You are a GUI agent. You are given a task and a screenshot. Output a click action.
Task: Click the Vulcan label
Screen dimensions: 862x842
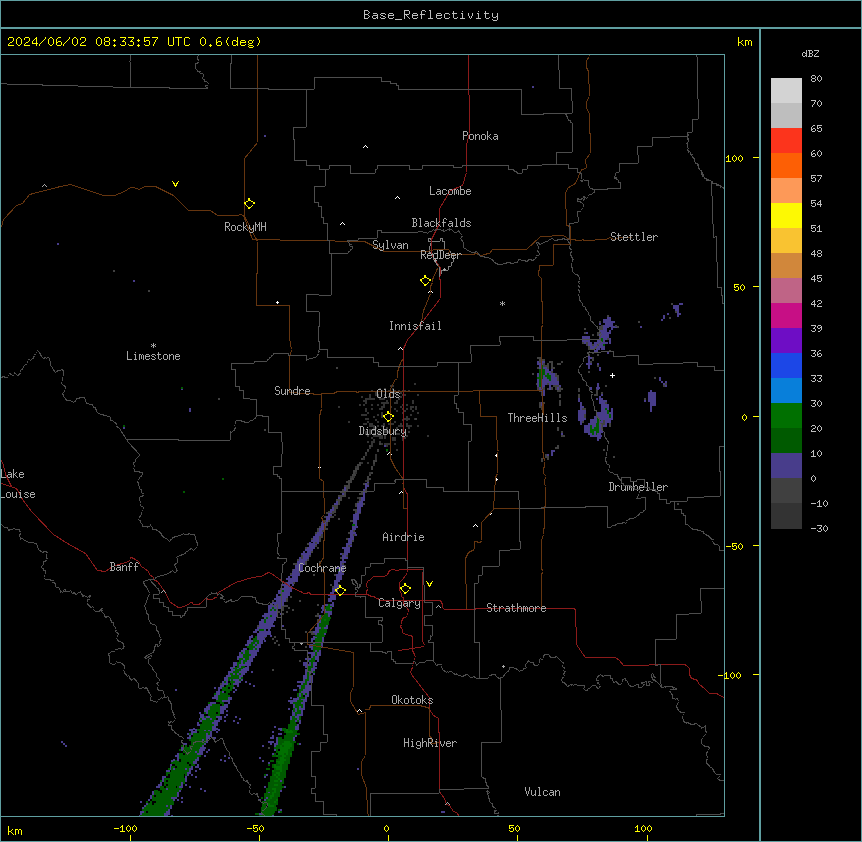click(542, 792)
